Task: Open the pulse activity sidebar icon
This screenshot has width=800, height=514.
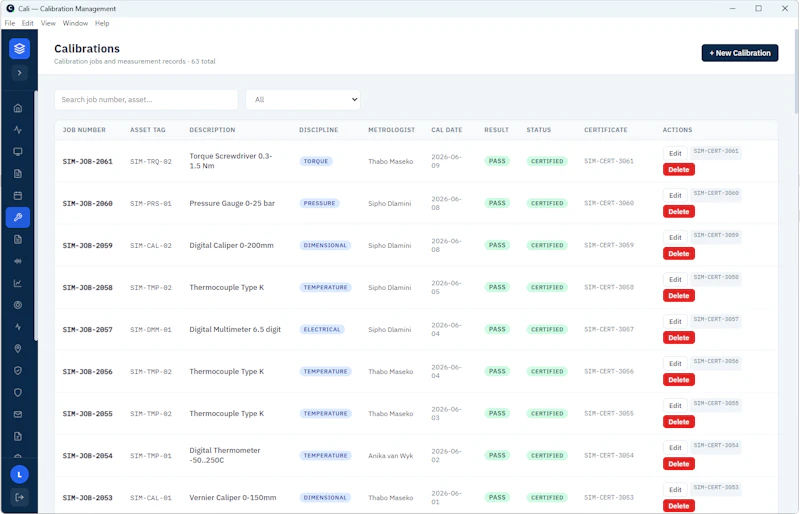Action: tap(18, 130)
